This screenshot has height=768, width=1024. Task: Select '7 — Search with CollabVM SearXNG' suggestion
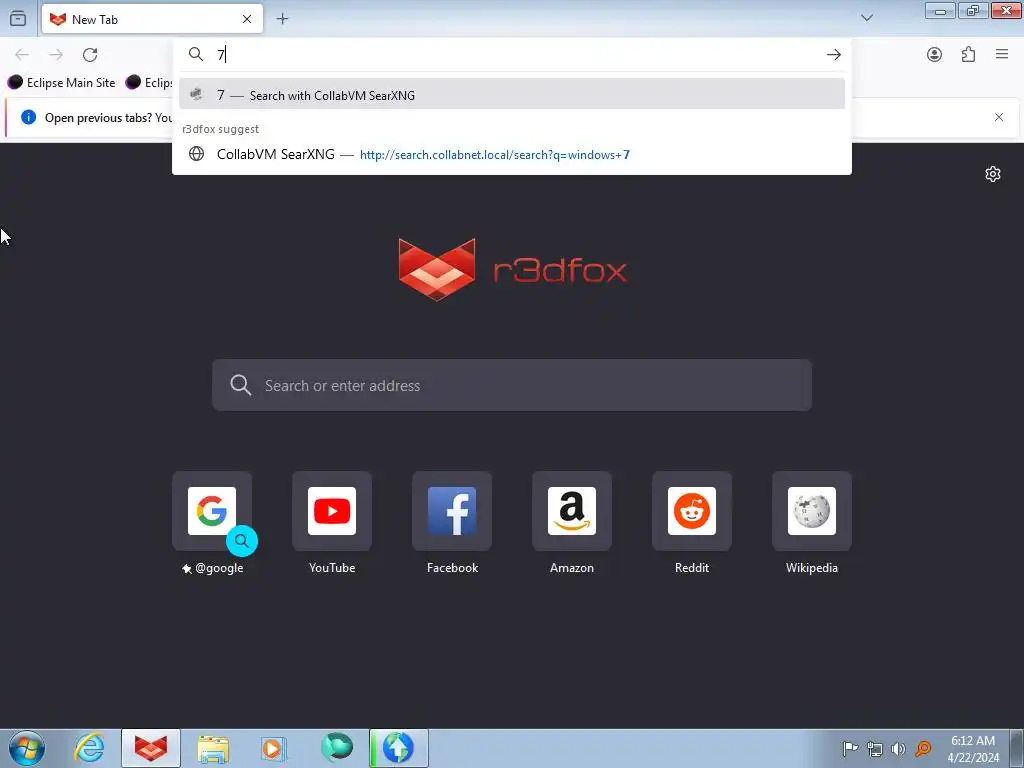coord(511,95)
